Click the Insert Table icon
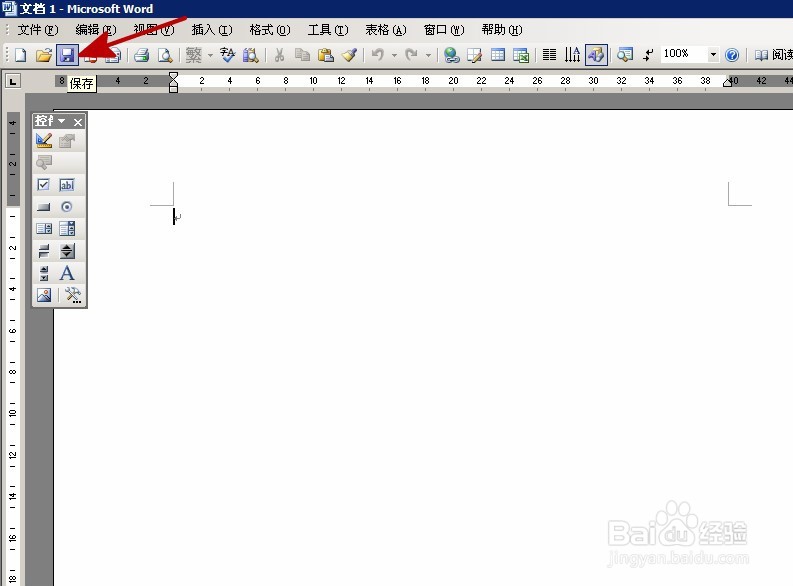This screenshot has width=793, height=586. [x=498, y=55]
